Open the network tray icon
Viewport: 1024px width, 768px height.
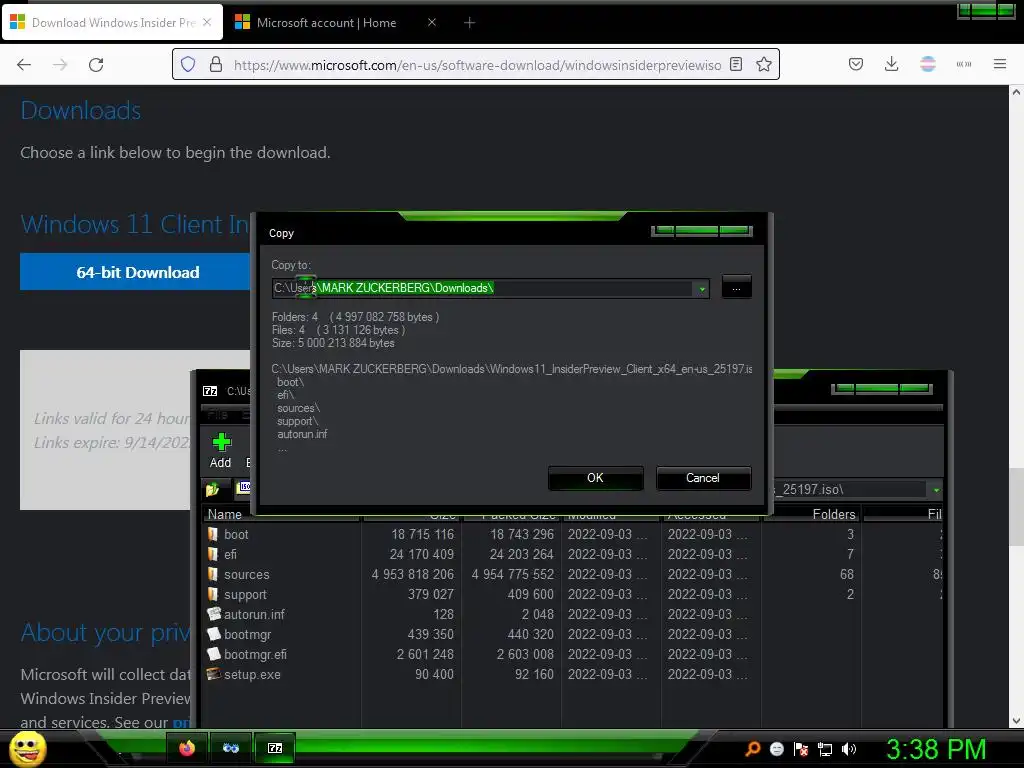click(x=825, y=749)
